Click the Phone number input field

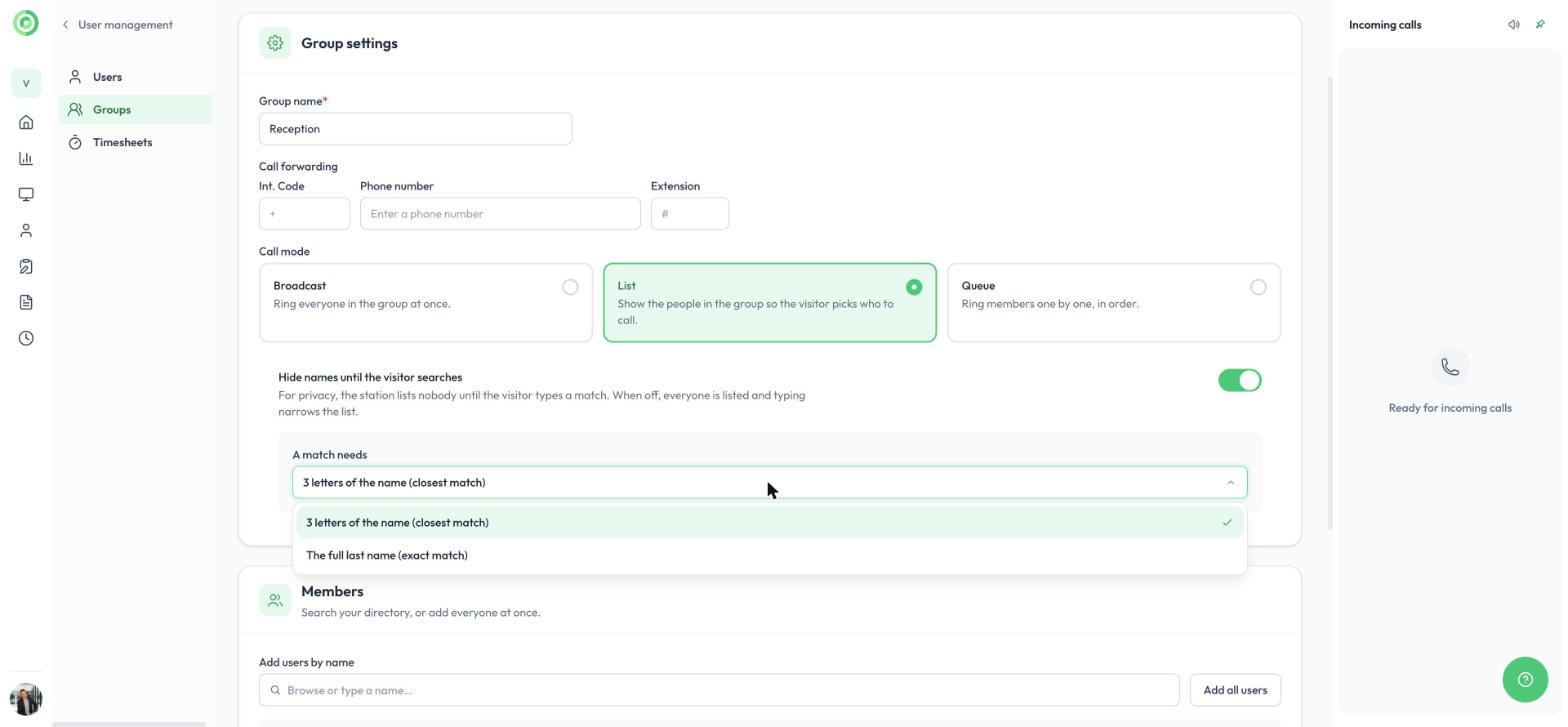click(x=500, y=214)
